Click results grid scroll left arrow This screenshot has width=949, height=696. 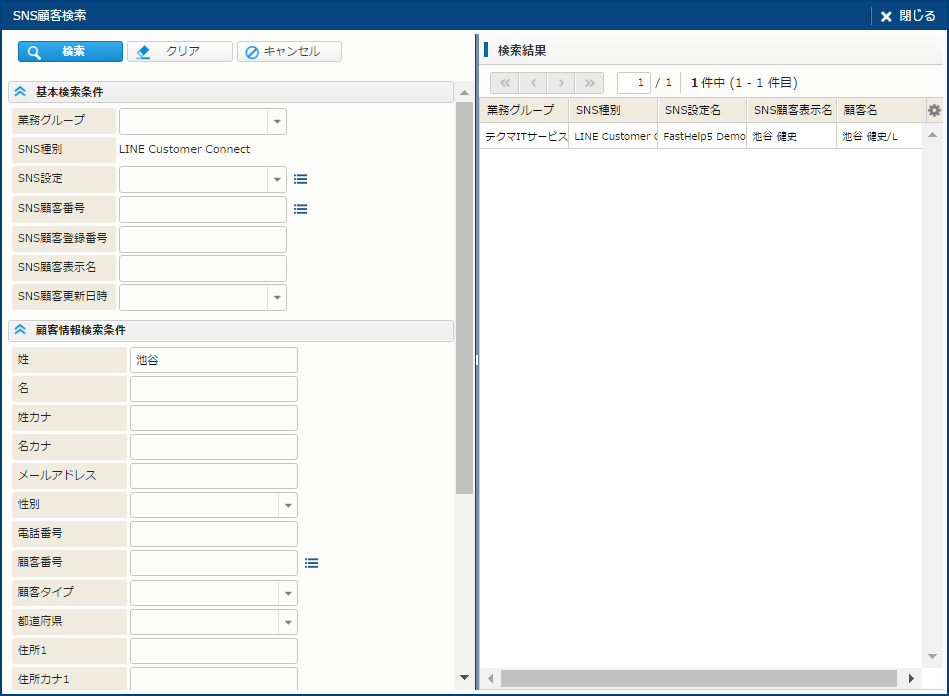click(x=491, y=678)
